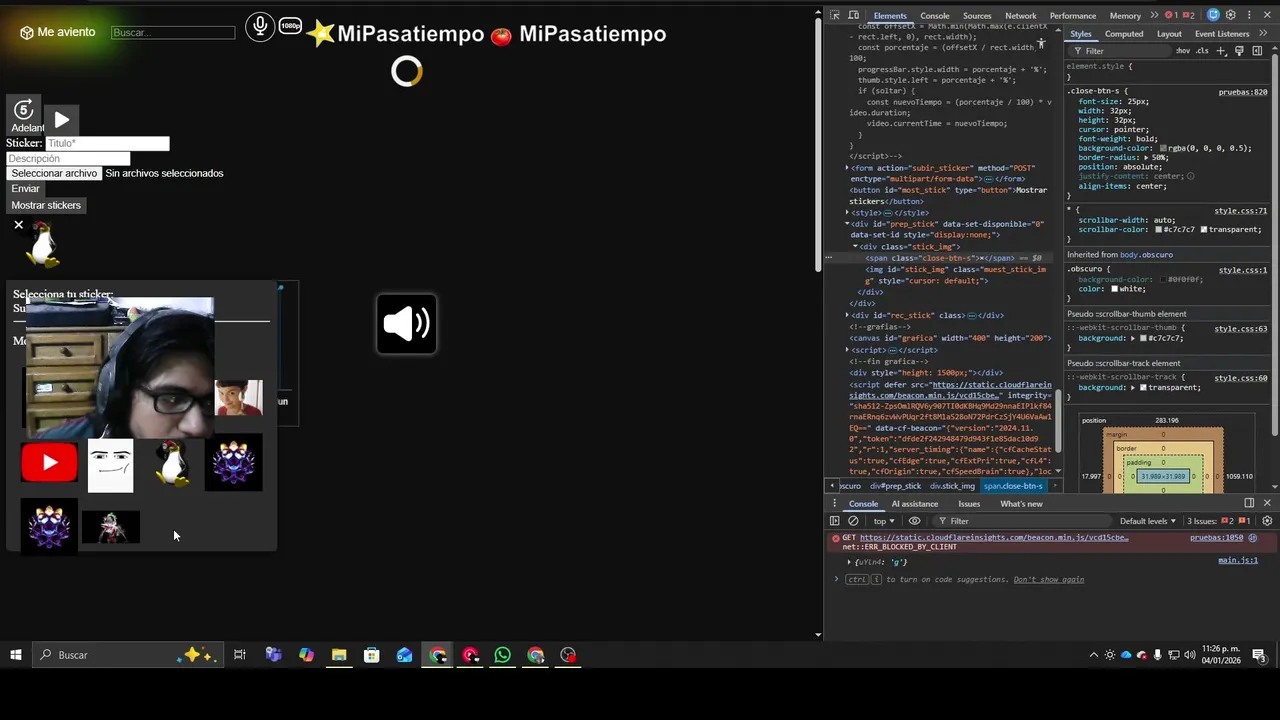
Task: Click the Titulo input field
Action: [x=107, y=144]
